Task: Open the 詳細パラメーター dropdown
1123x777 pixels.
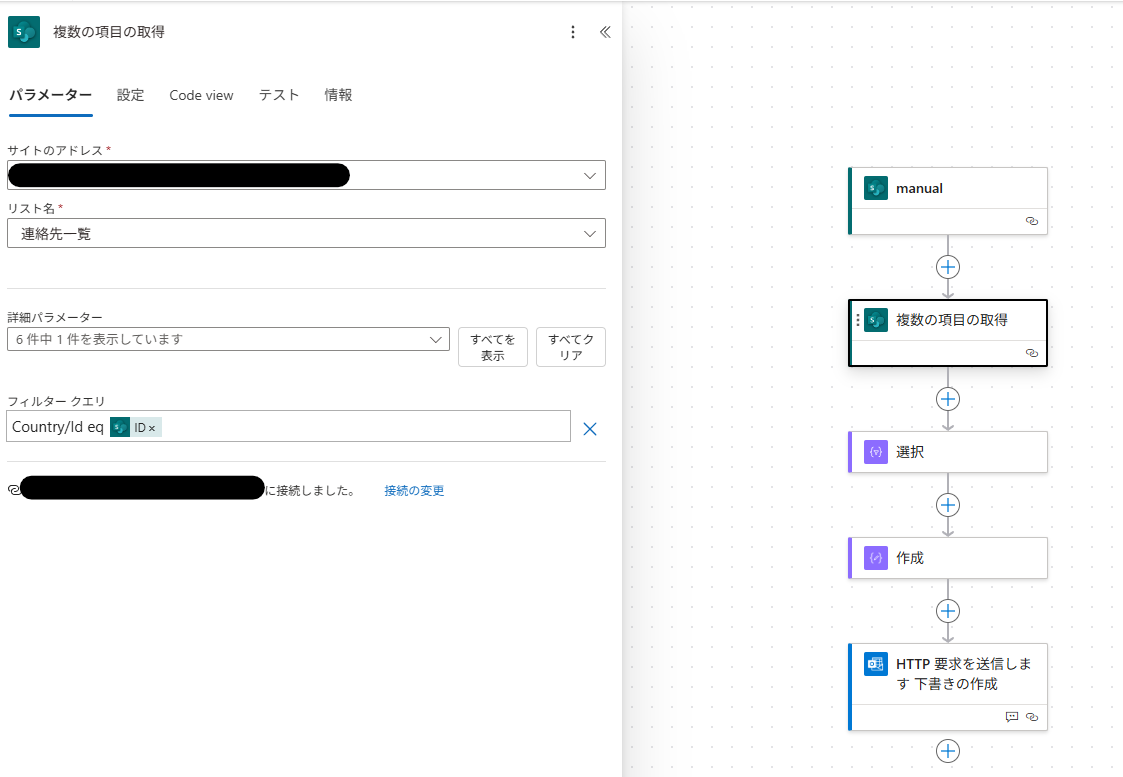Action: pos(228,339)
